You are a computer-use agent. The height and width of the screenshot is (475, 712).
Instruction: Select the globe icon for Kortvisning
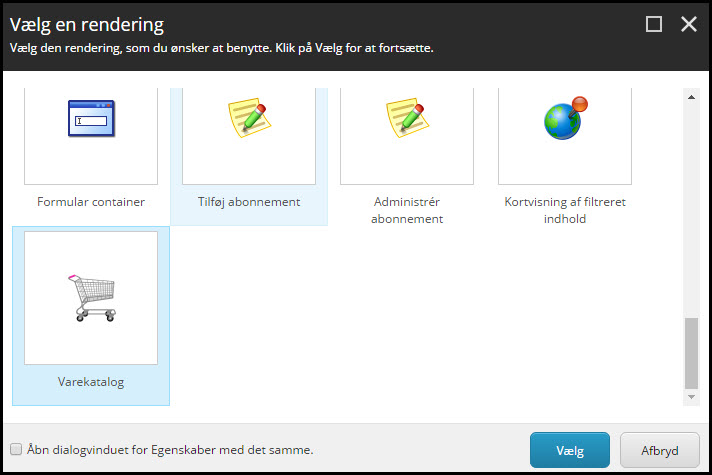pyautogui.click(x=566, y=118)
